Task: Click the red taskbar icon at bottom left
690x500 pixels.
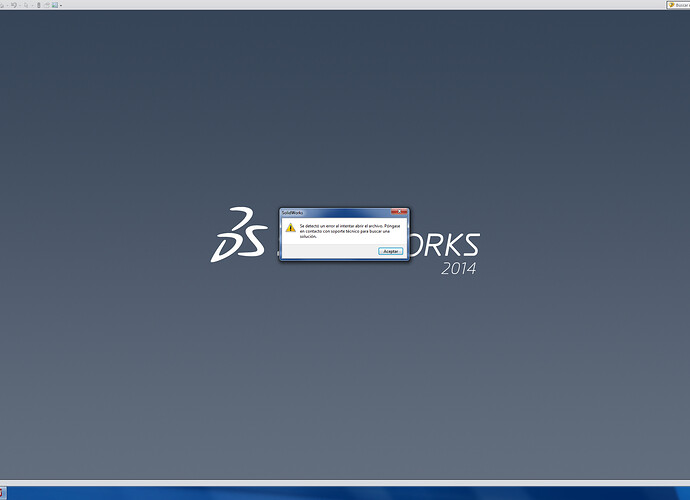Action: coord(2,493)
